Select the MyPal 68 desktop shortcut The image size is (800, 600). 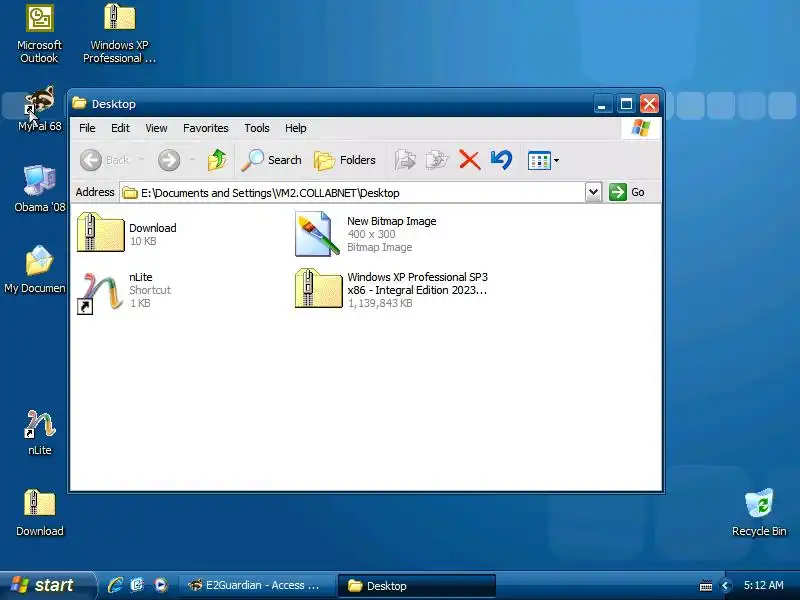(x=39, y=108)
